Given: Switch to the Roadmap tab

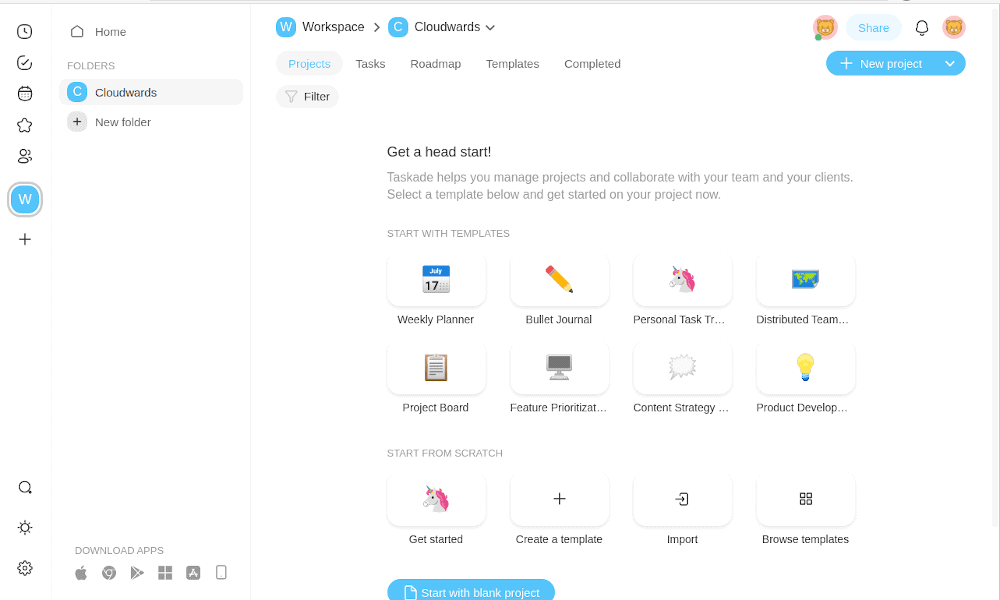Looking at the screenshot, I should 435,64.
